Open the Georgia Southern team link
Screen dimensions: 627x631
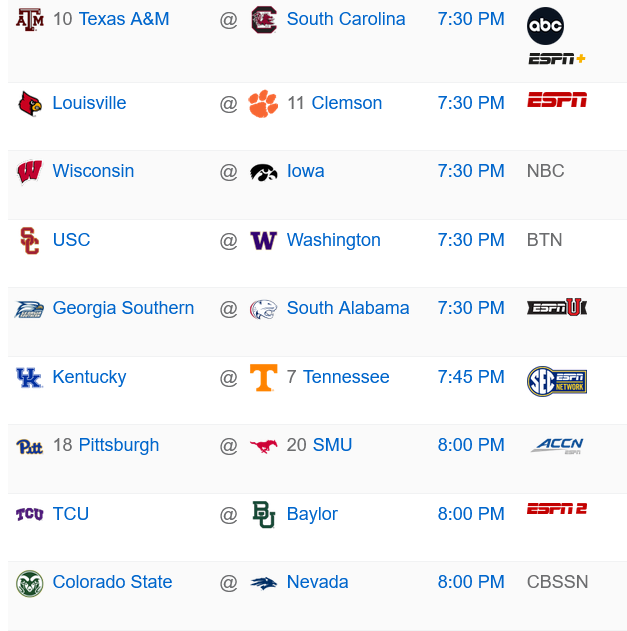(x=123, y=308)
